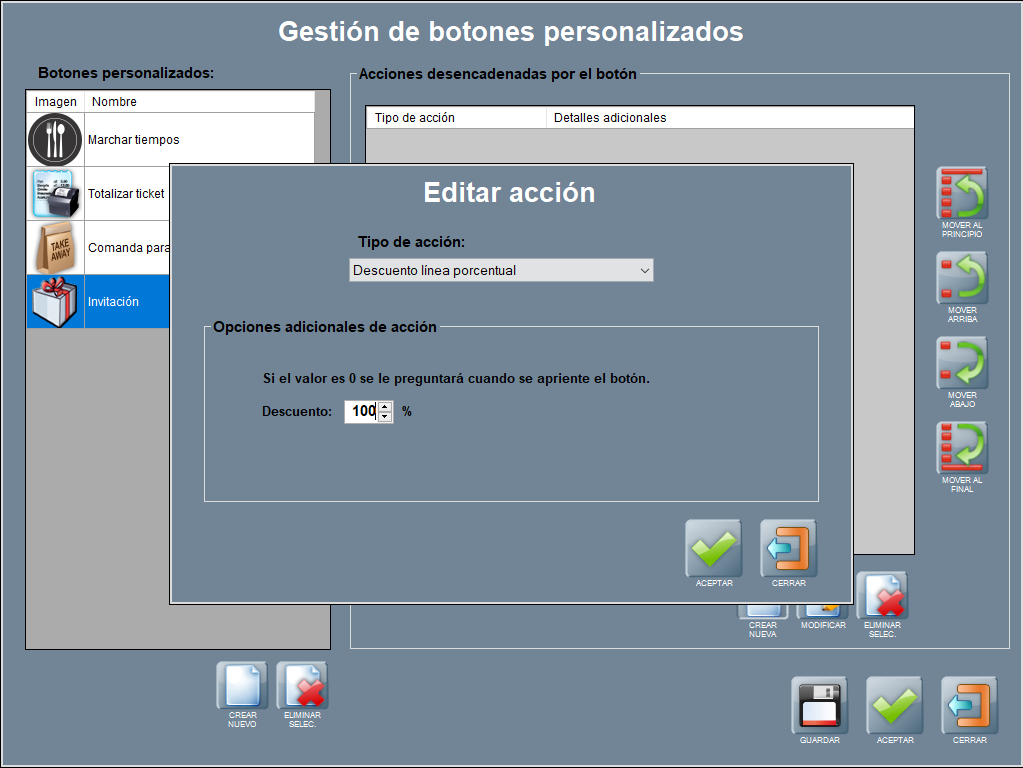
Task: Click the Mover al final icon
Action: click(x=962, y=448)
